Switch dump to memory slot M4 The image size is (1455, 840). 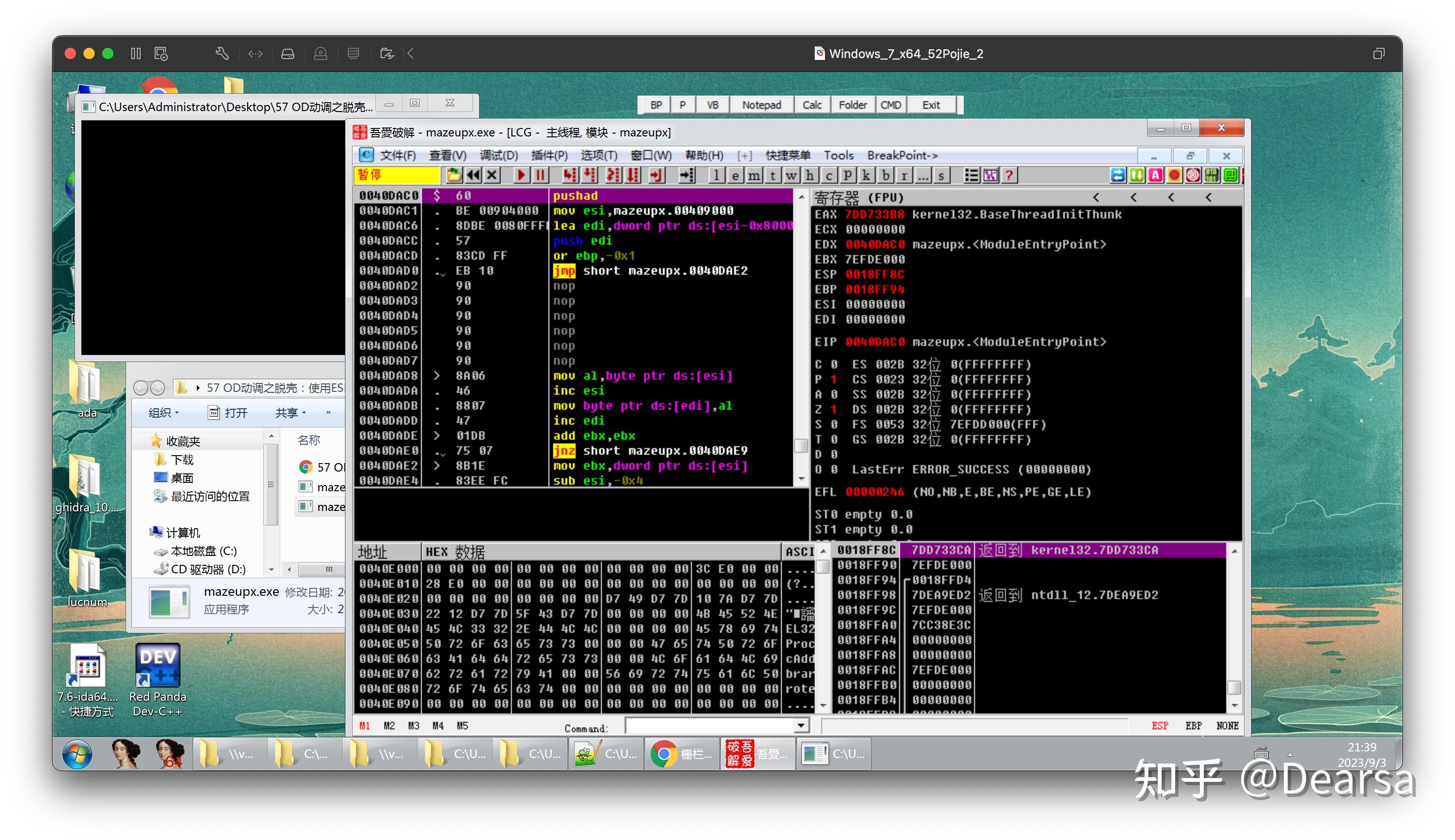(438, 726)
